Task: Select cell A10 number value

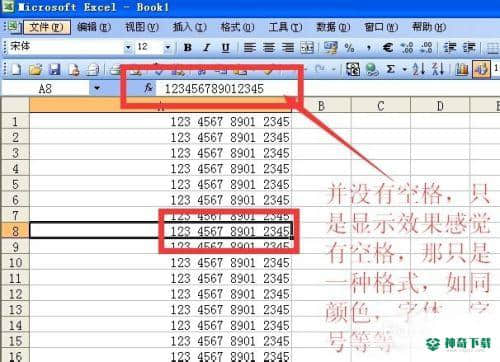Action: [161, 262]
